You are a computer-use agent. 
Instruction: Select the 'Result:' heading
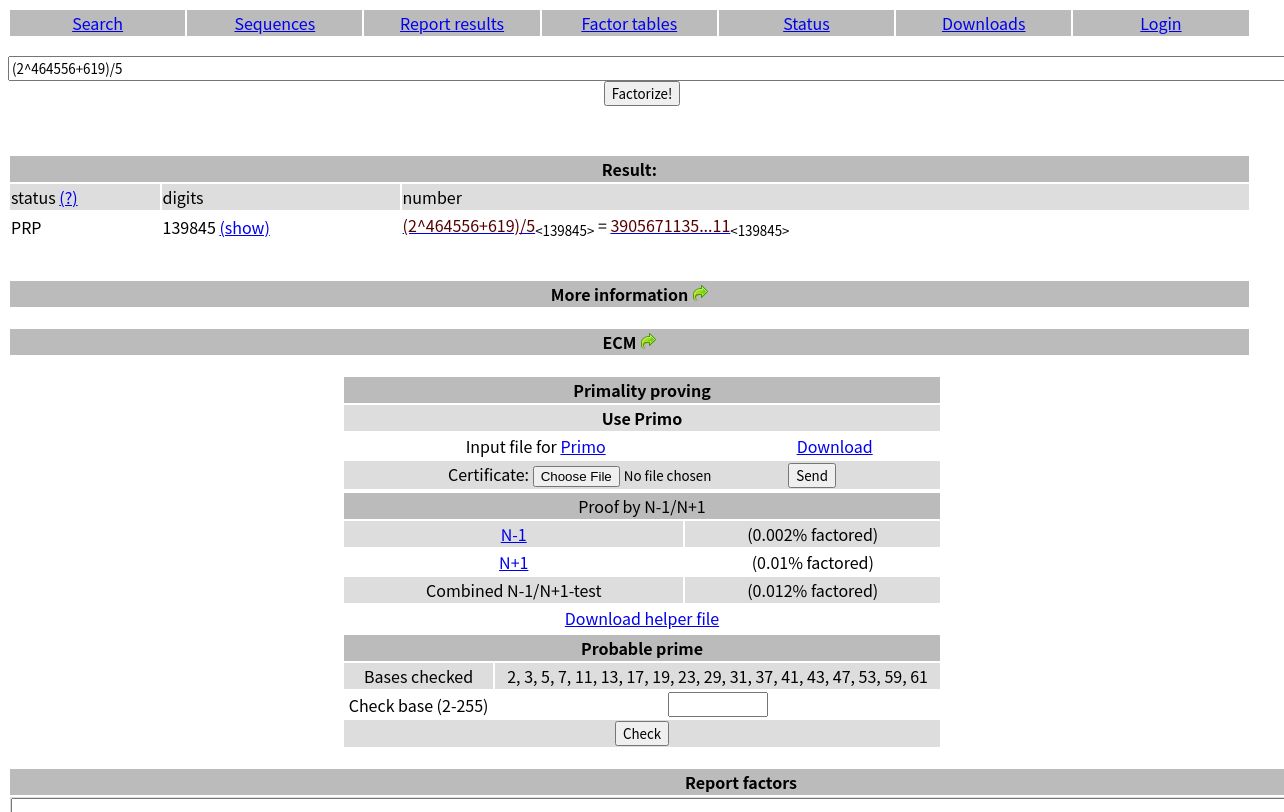pos(629,170)
